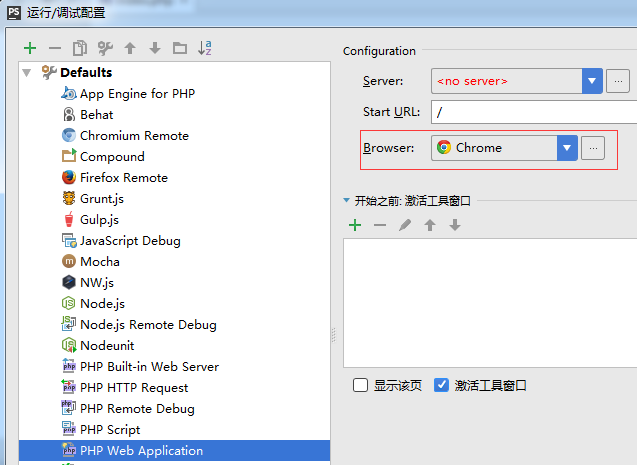
Task: Uncheck the 激活工具窗口 checkbox
Action: click(x=441, y=385)
